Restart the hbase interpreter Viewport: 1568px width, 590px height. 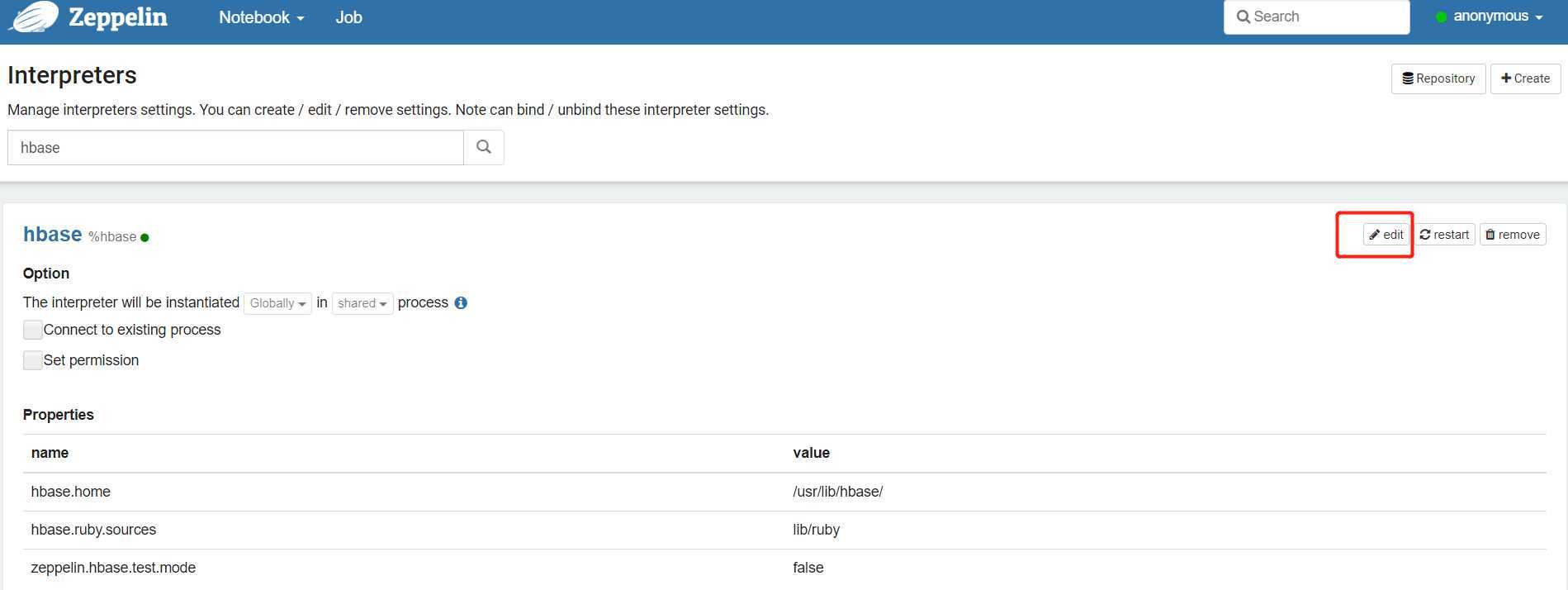pos(1444,235)
